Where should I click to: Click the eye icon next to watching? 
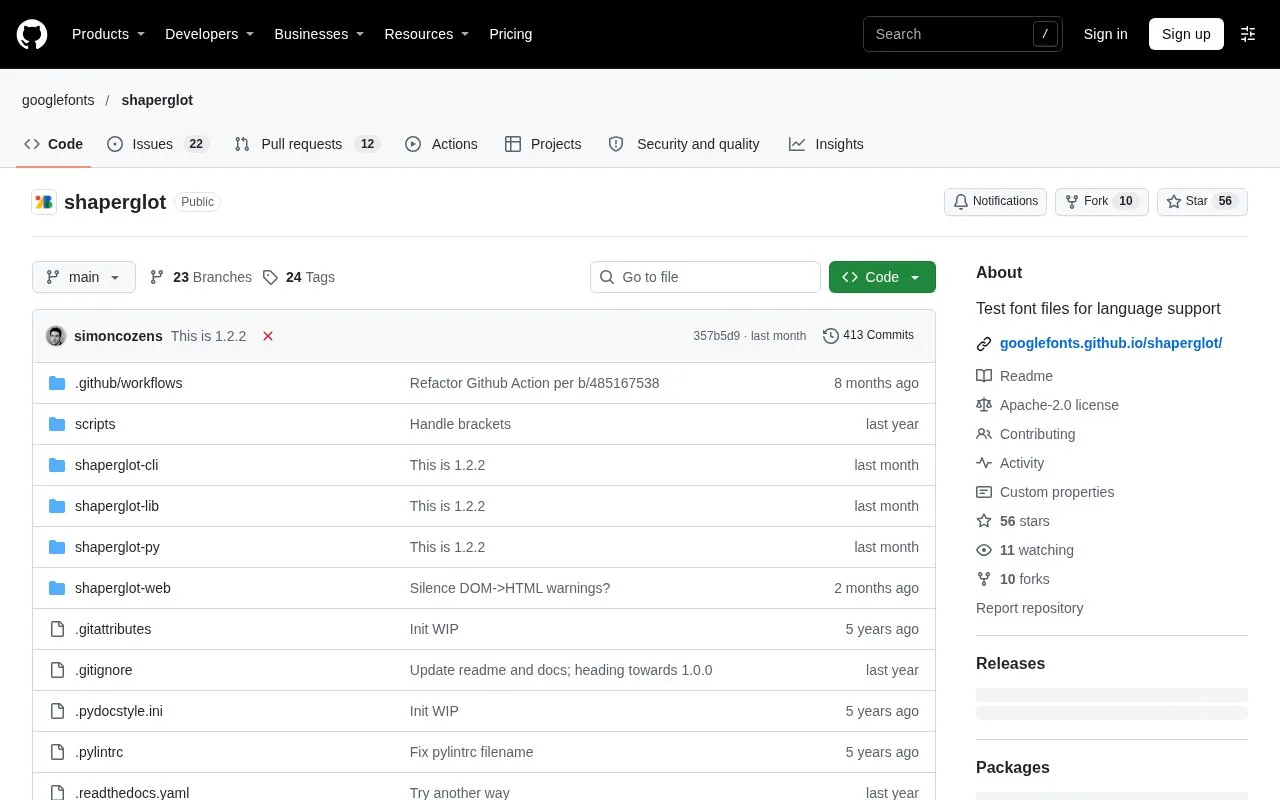(984, 550)
